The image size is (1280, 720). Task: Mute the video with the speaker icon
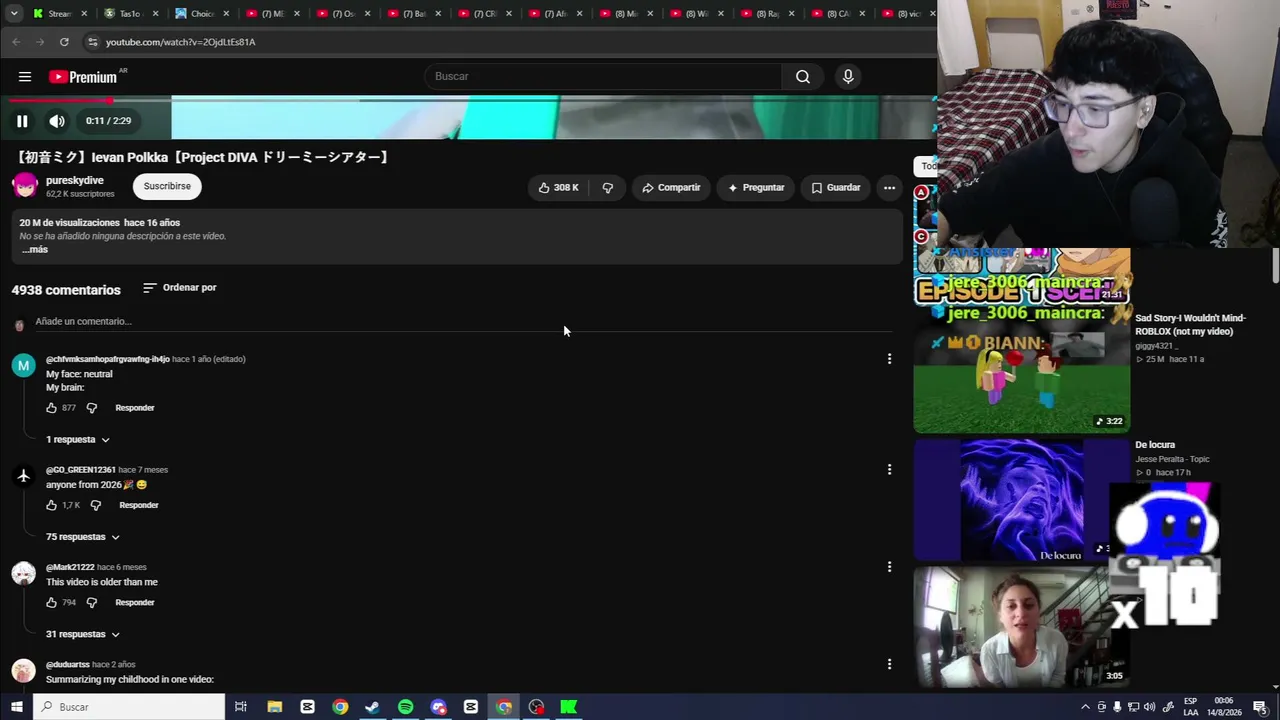57,121
